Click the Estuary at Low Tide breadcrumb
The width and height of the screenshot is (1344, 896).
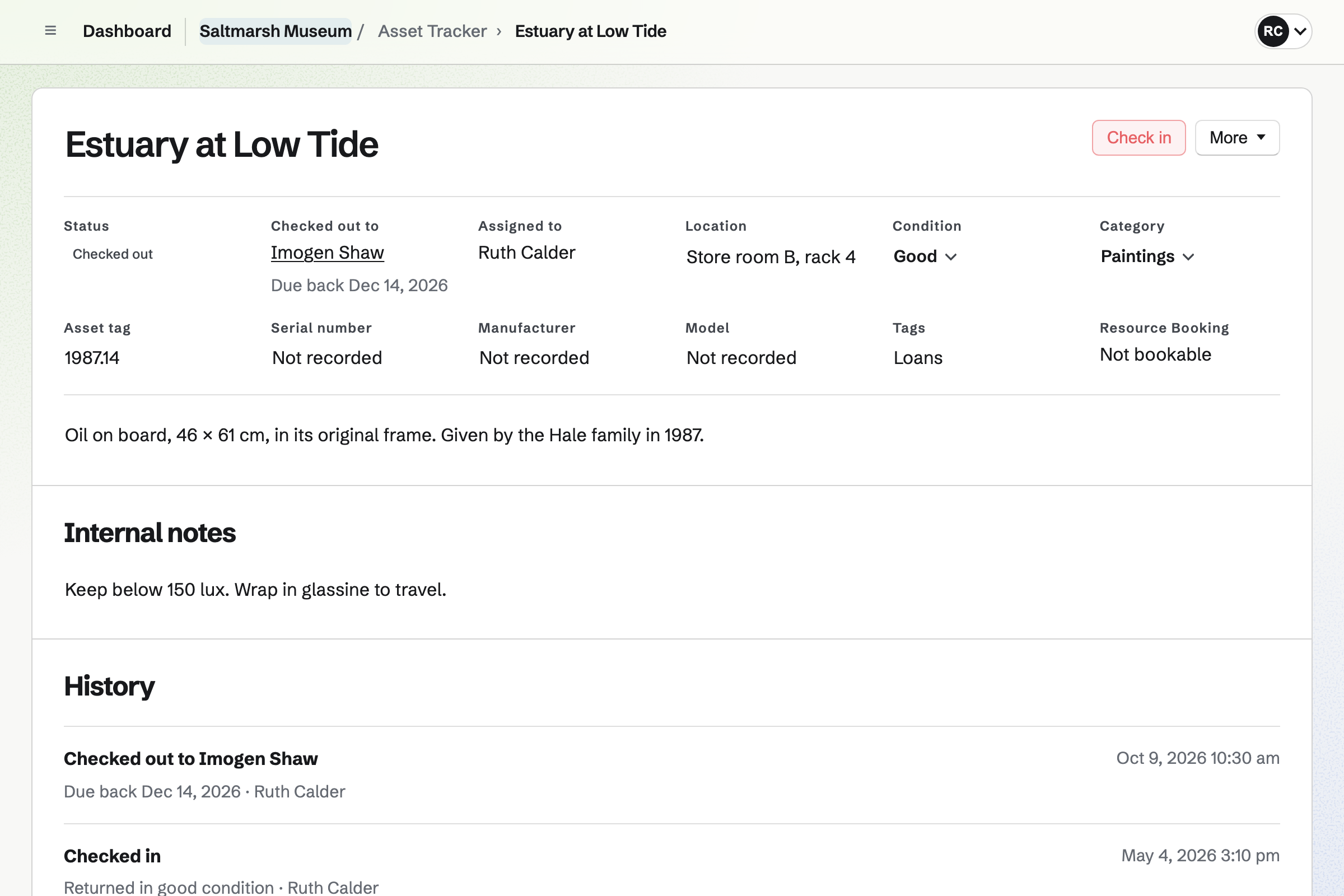tap(590, 31)
